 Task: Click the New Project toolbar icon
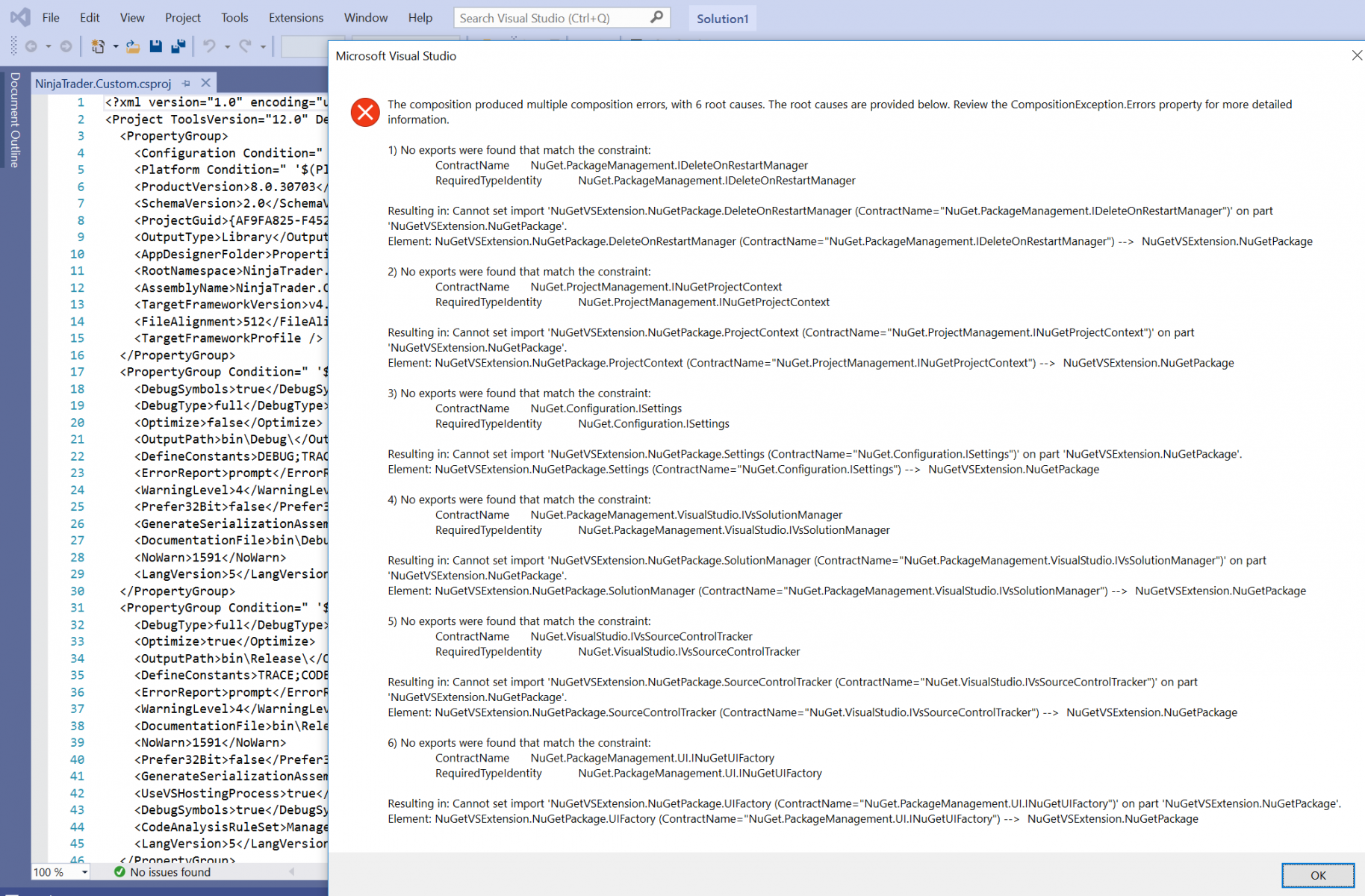pos(98,46)
